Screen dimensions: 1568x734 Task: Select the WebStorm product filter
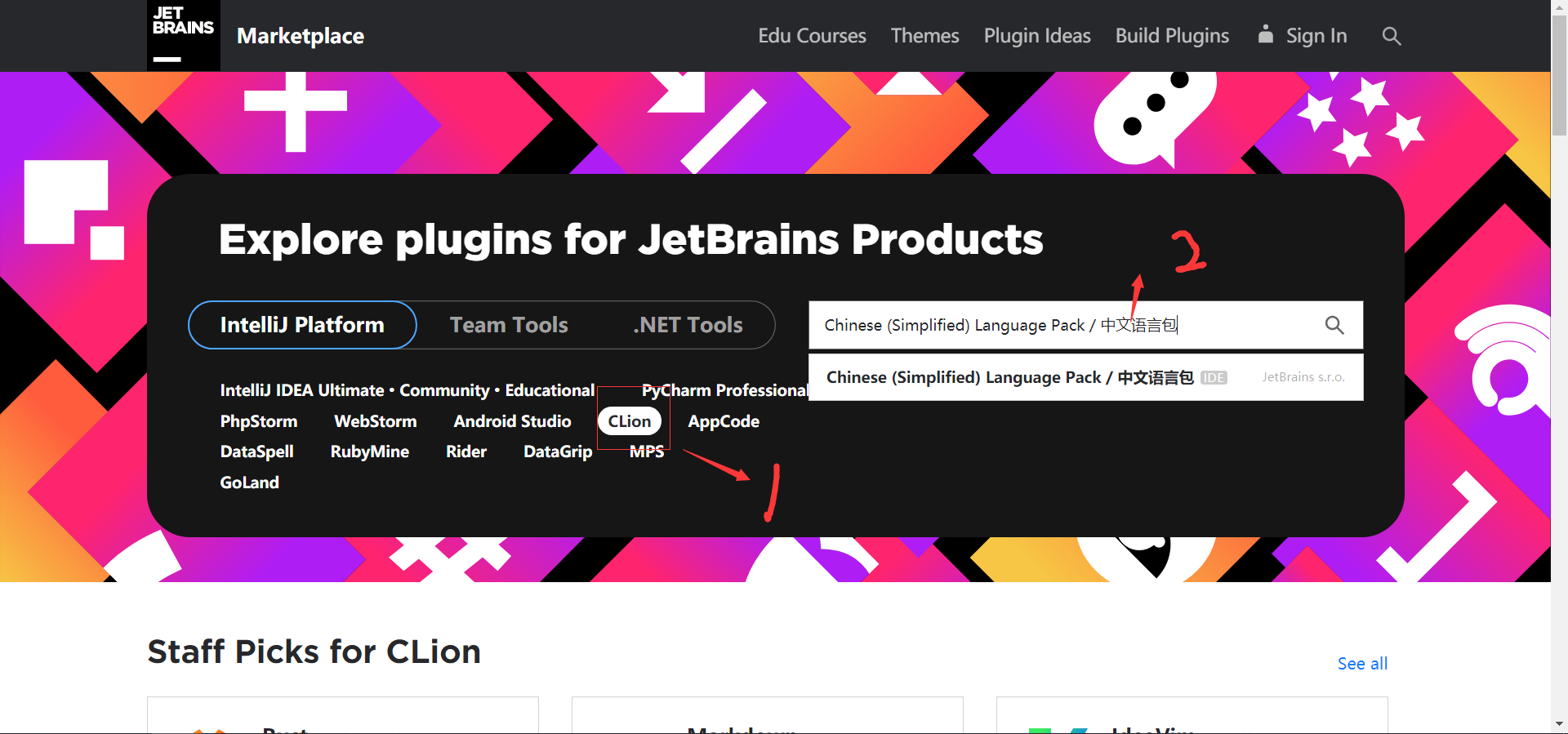tap(375, 421)
